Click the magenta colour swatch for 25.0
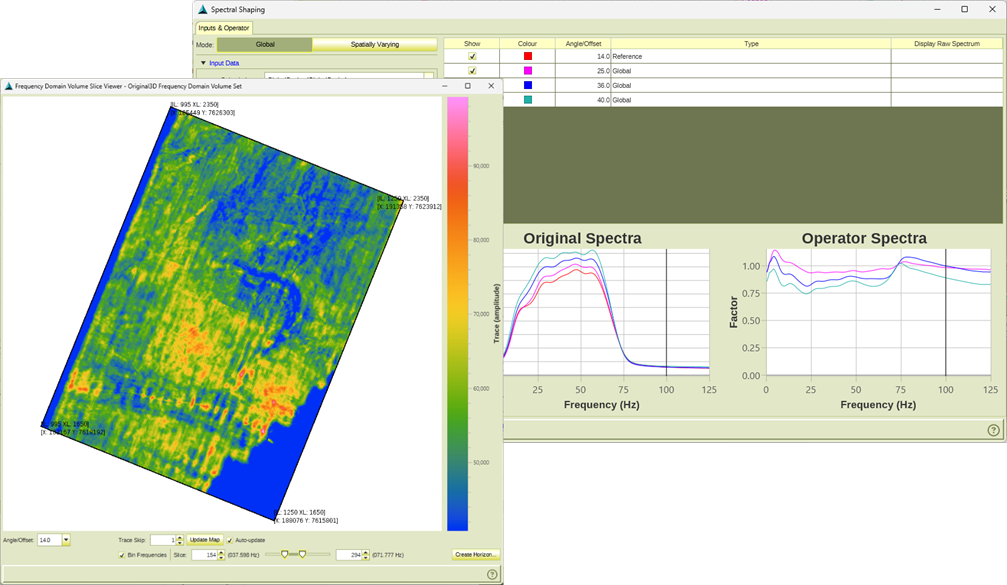This screenshot has width=1007, height=585. point(528,71)
